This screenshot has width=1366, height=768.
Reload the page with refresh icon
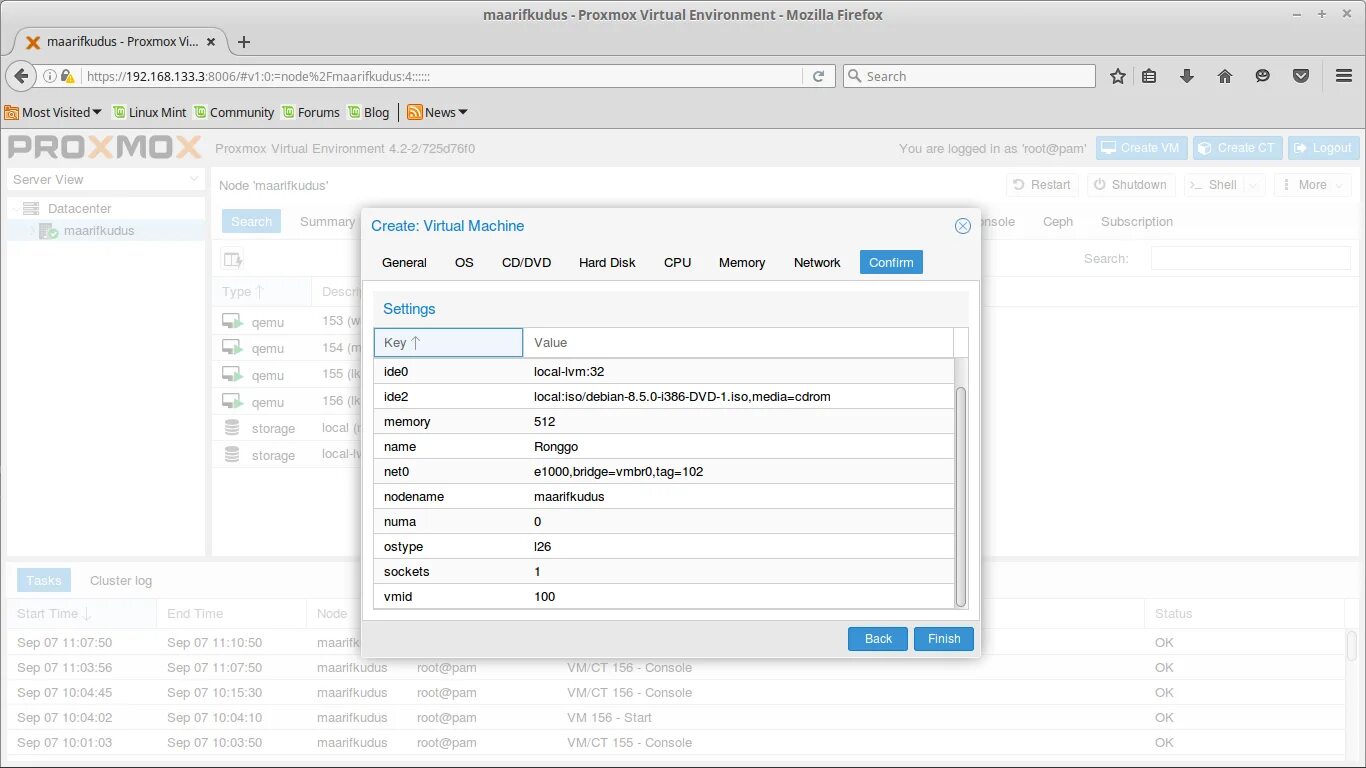tap(818, 76)
